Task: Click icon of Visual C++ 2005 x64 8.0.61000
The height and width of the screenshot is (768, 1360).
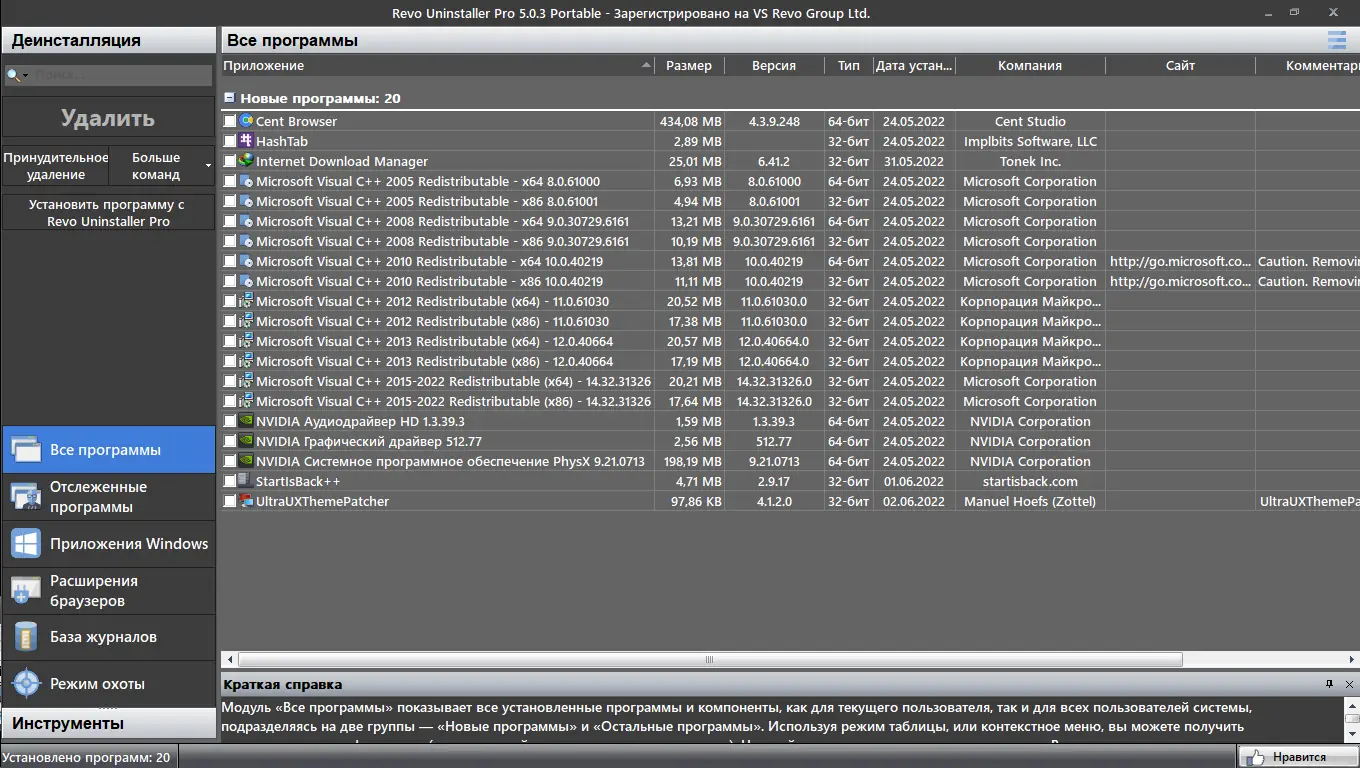Action: tap(246, 181)
